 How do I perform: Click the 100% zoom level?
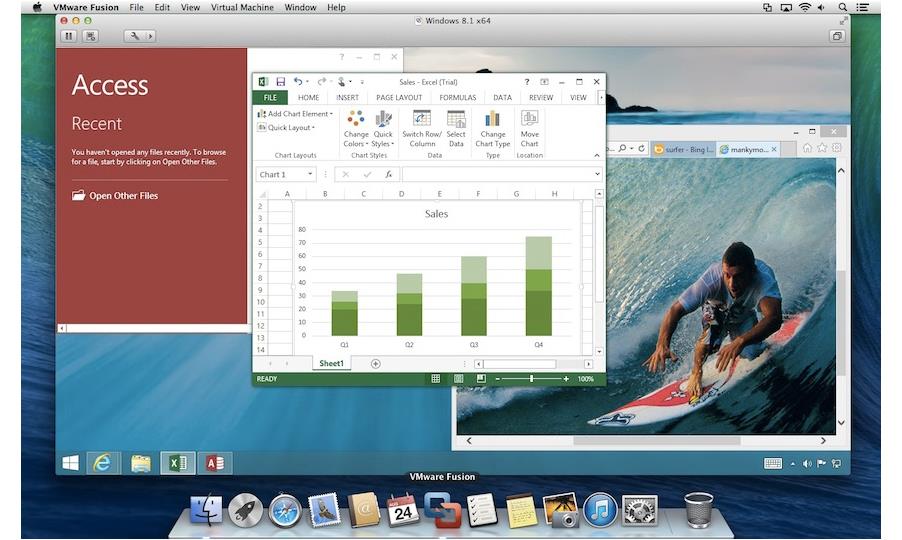click(586, 378)
